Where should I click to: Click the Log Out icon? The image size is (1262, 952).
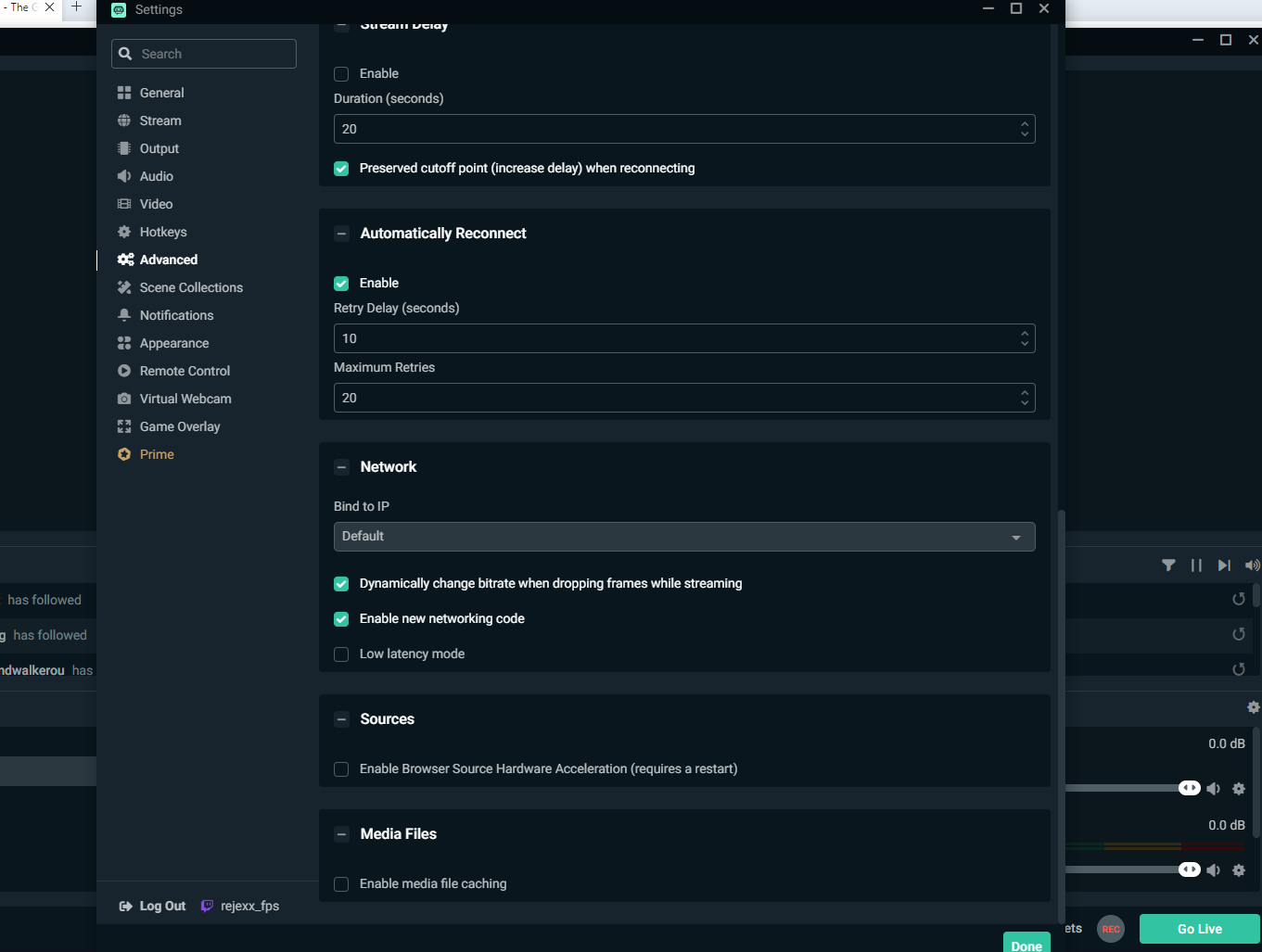[x=125, y=907]
